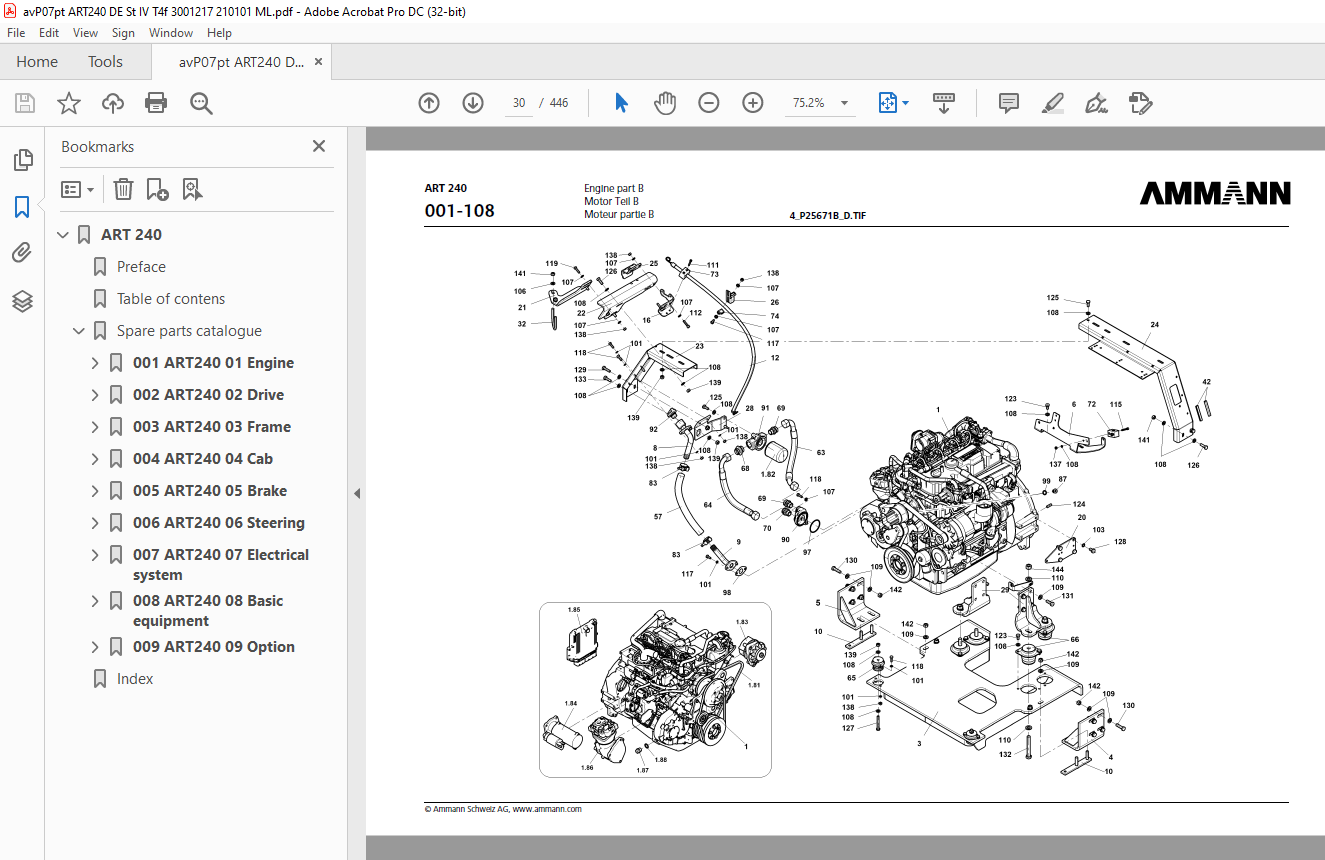This screenshot has height=860, width=1325.
Task: Switch to the Tools tab
Action: tap(105, 62)
